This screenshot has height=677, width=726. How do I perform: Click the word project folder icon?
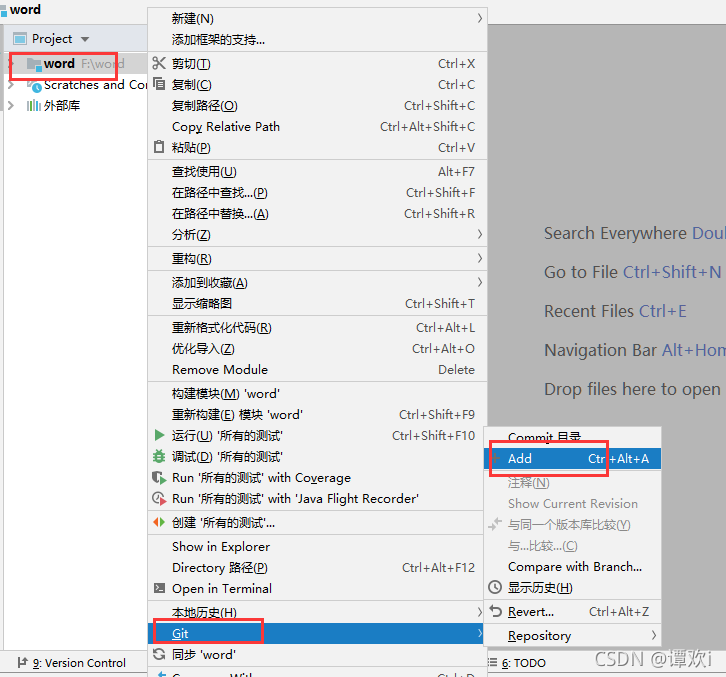coord(34,64)
